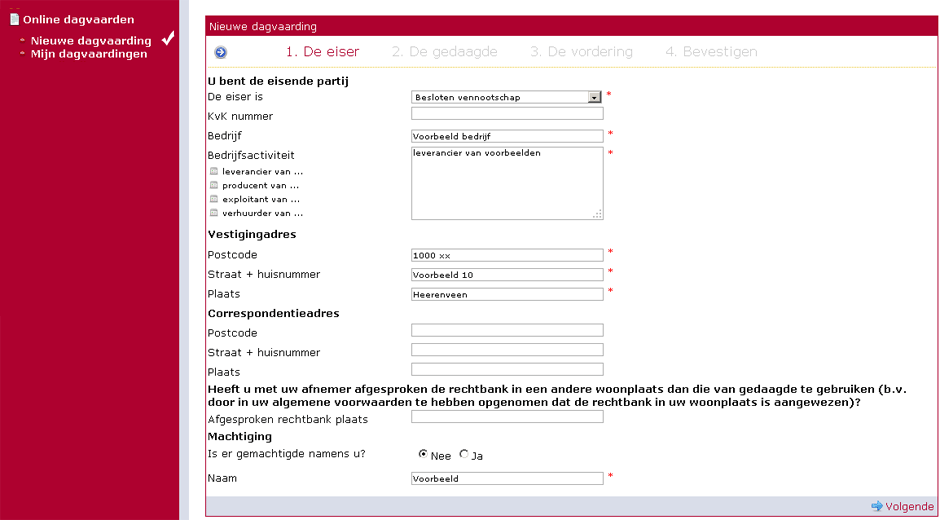Image resolution: width=940 pixels, height=520 pixels.
Task: Focus the KvK nummer input field
Action: point(507,113)
